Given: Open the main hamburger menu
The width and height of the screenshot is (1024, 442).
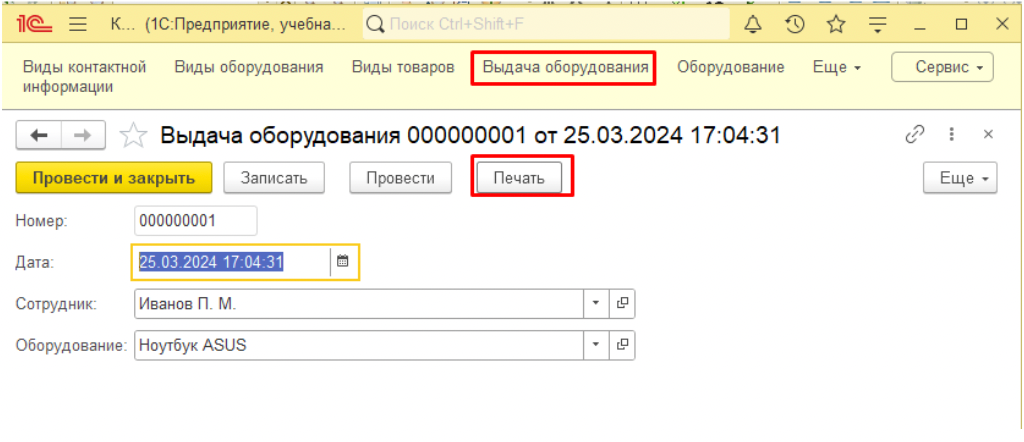Looking at the screenshot, I should point(78,25).
